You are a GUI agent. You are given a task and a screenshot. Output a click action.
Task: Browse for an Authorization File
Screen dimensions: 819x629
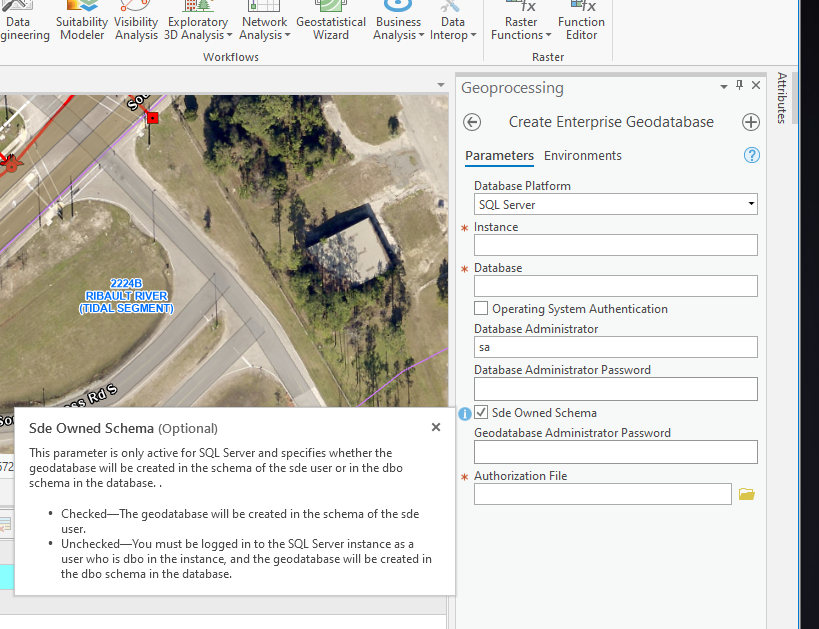coord(746,493)
